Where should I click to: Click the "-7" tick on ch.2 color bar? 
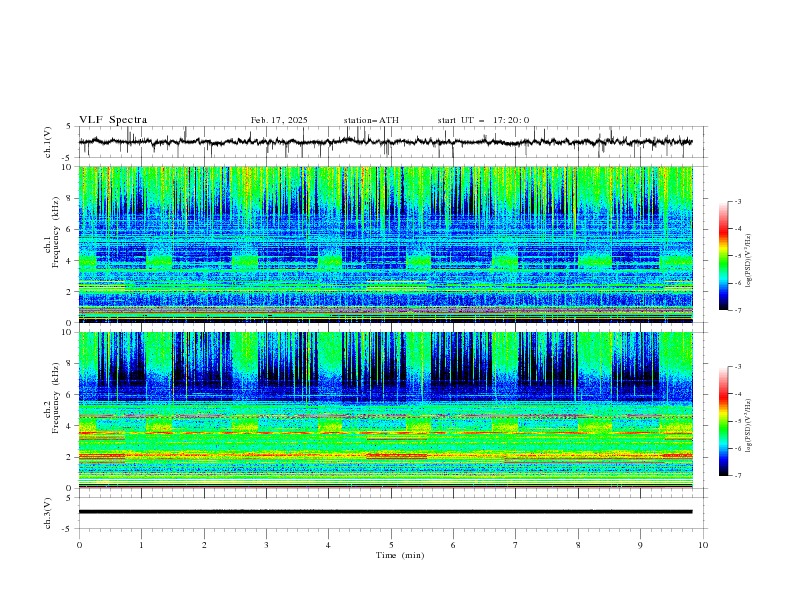pyautogui.click(x=738, y=475)
